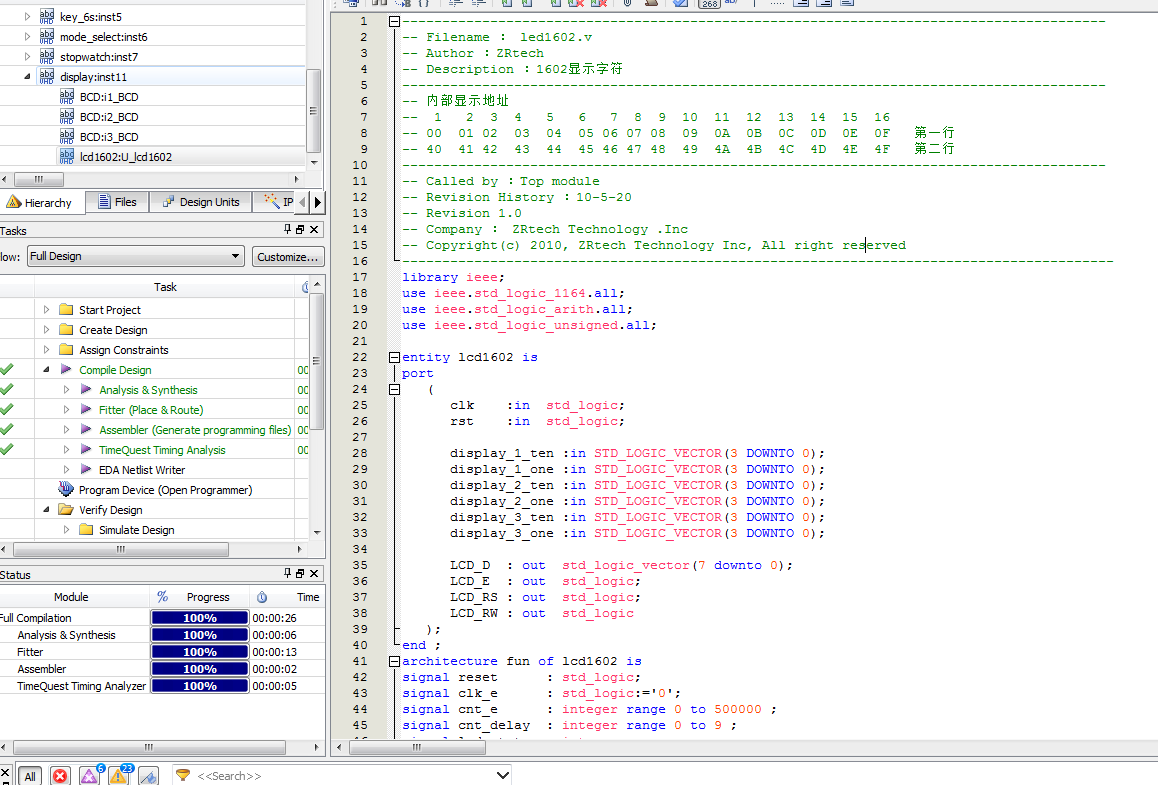Click the left tab-scroll arrow in Project Navigator

(x=302, y=202)
